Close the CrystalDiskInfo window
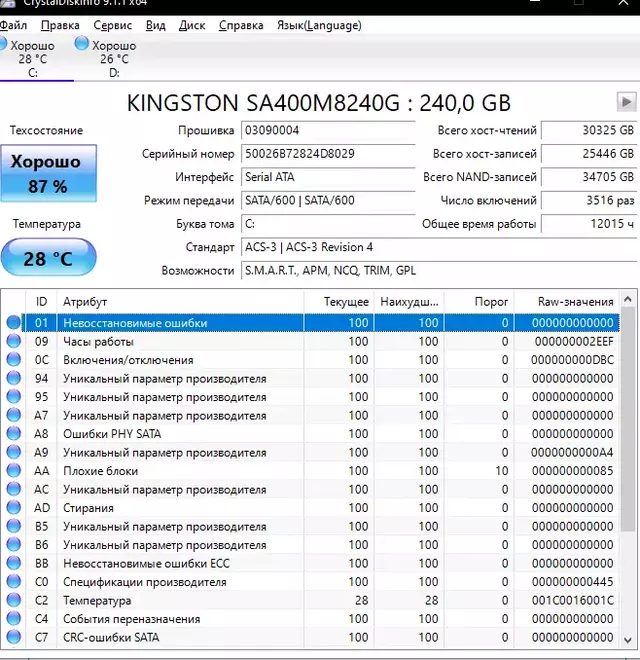The height and width of the screenshot is (660, 640). (x=624, y=3)
